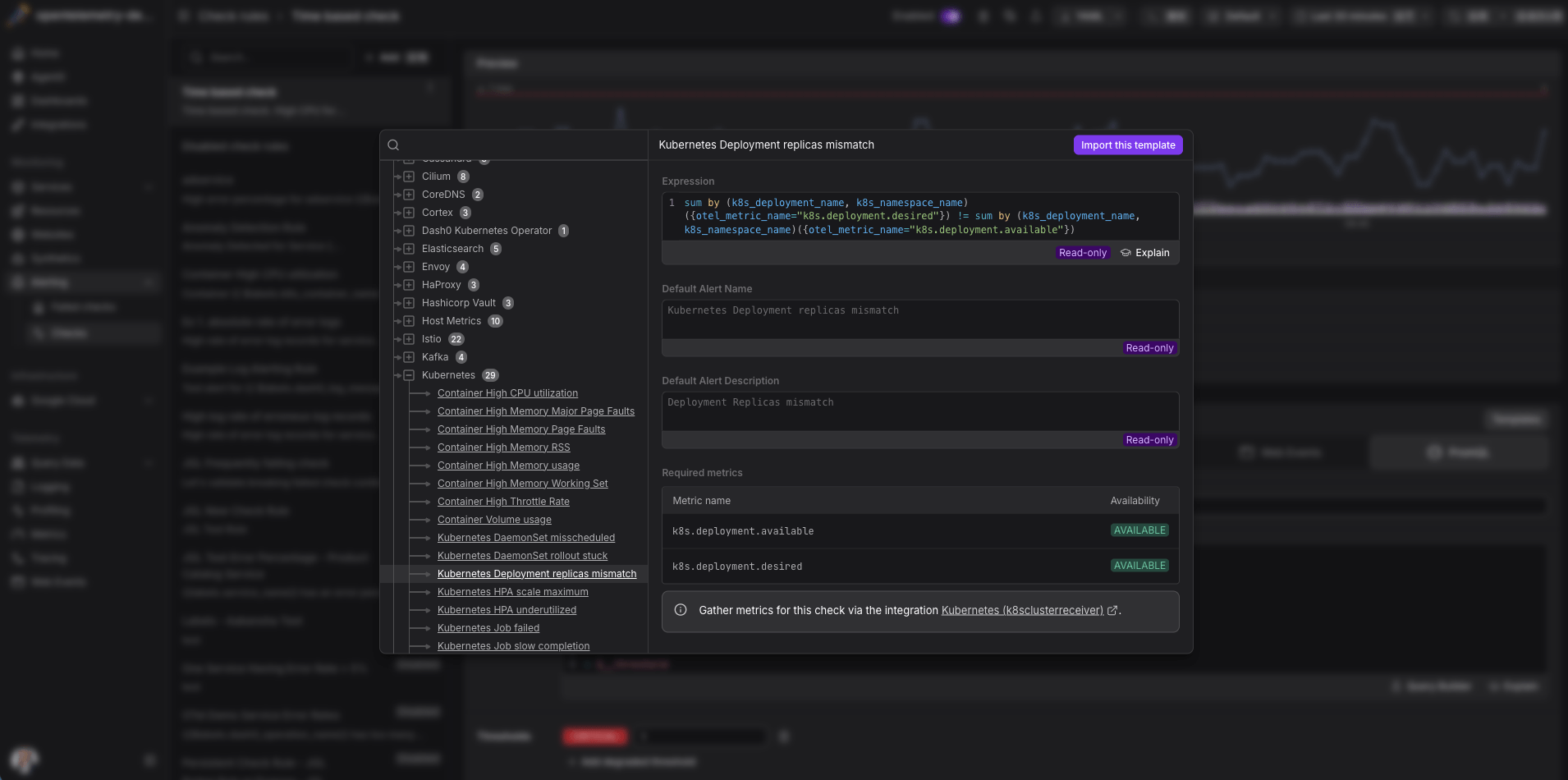This screenshot has width=1568, height=780.
Task: Open Kubernetes Job slow completion template
Action: [513, 646]
